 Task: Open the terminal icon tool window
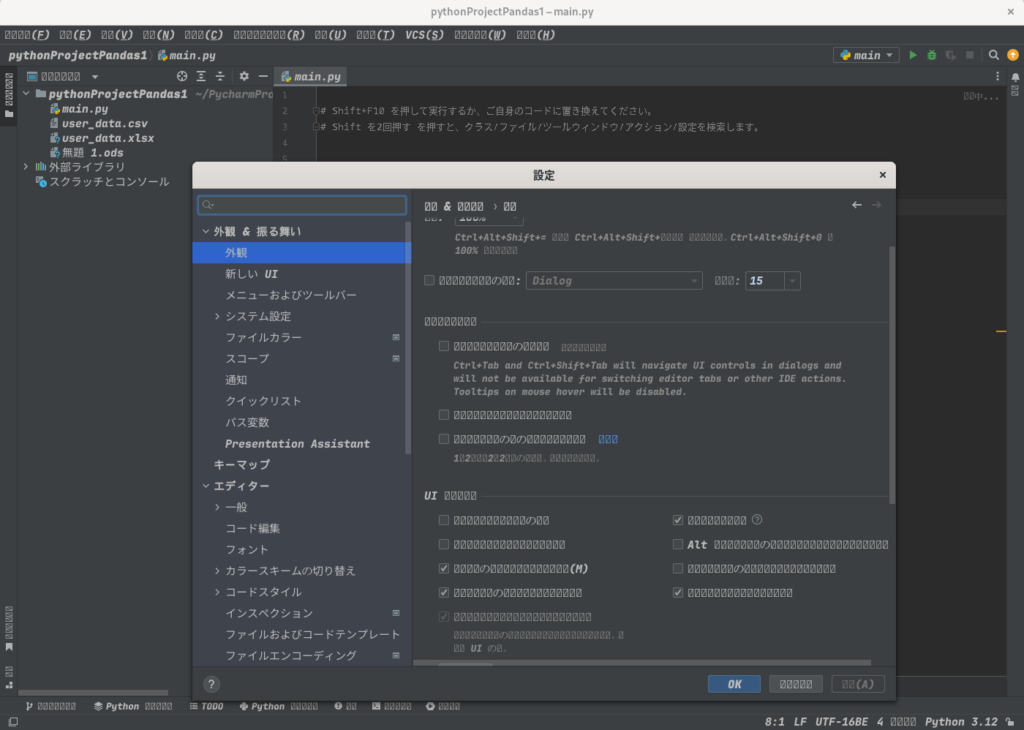[x=392, y=706]
